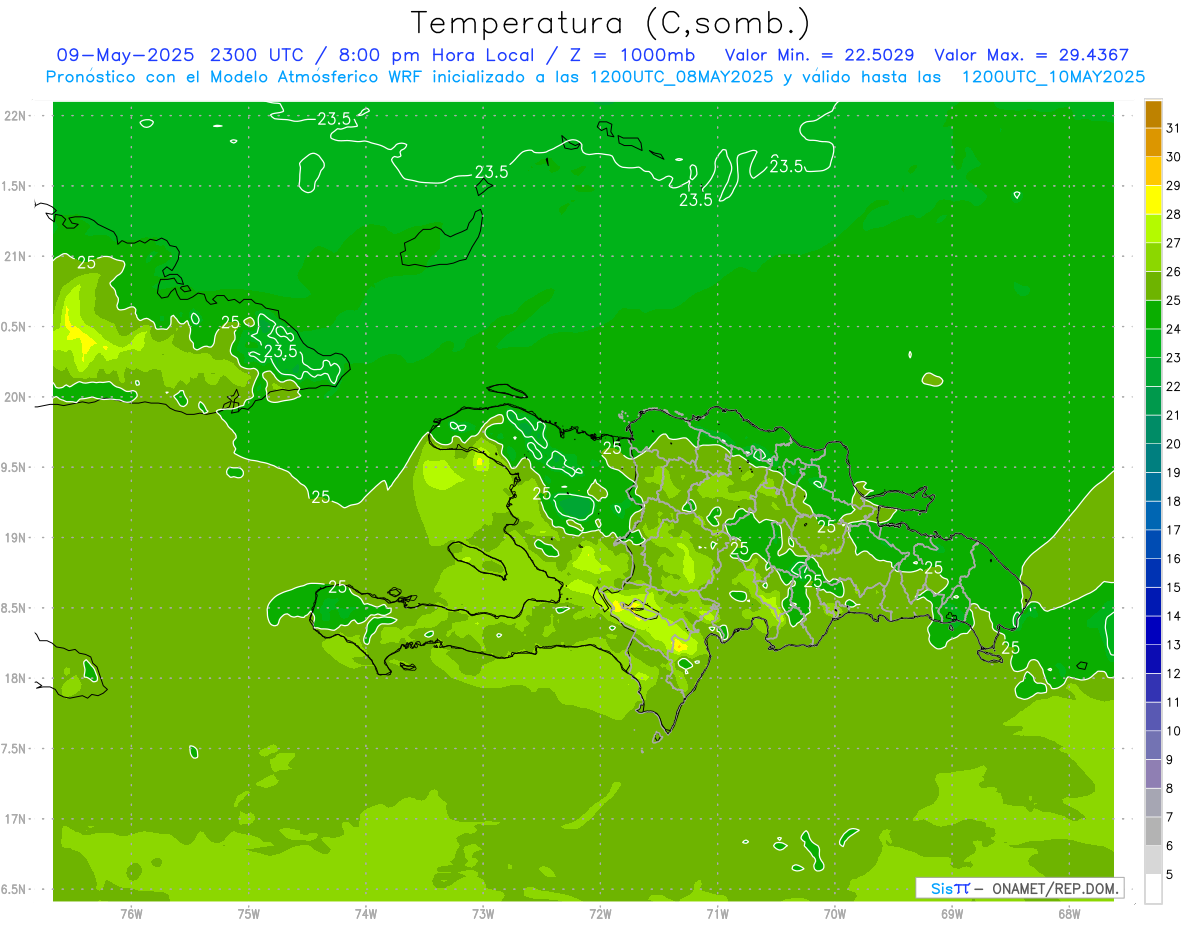Click the yellow hot spot near 76.5W 20.5N
1200x927 pixels.
coord(78,333)
